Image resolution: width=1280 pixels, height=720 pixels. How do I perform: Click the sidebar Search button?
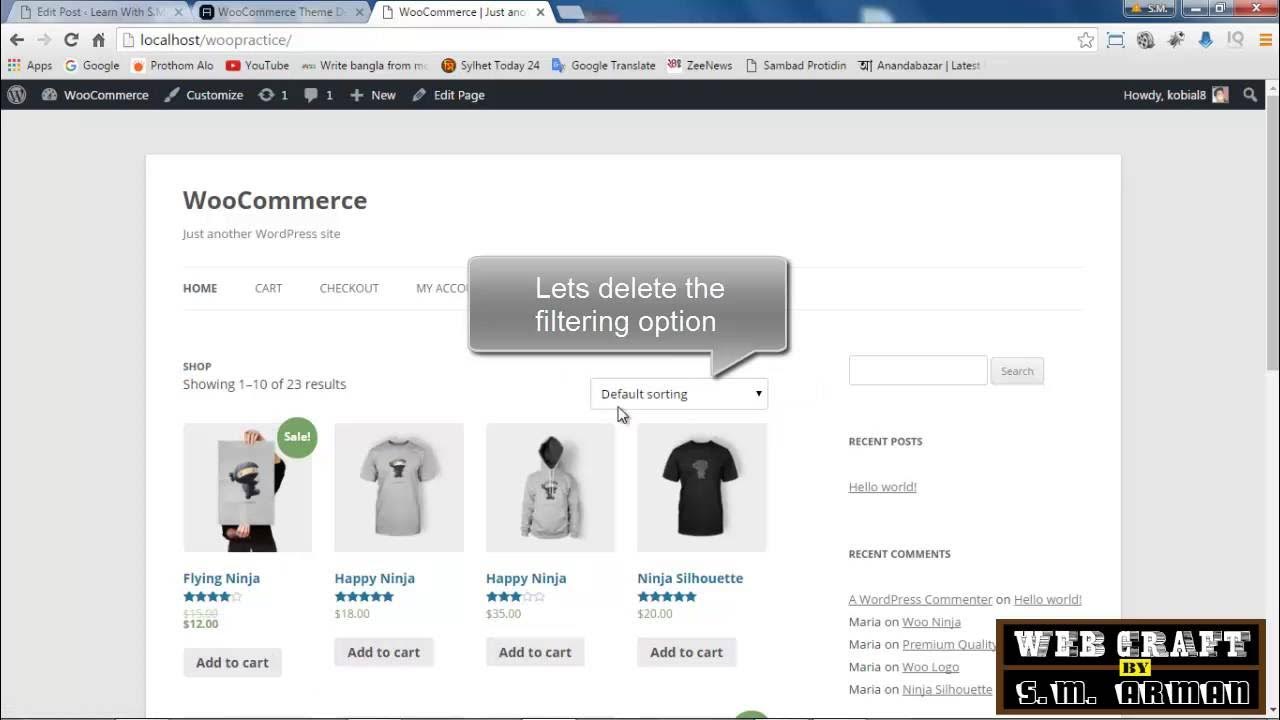click(x=1017, y=371)
